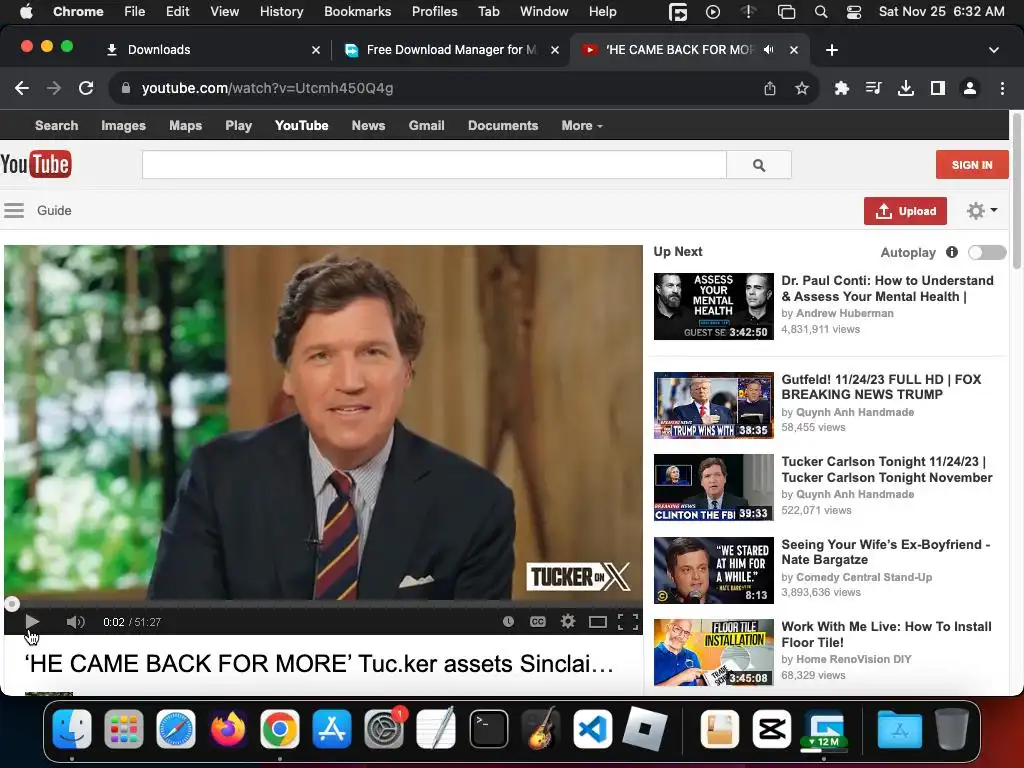This screenshot has width=1024, height=768.
Task: Open Terminal from the Dock
Action: (x=488, y=729)
